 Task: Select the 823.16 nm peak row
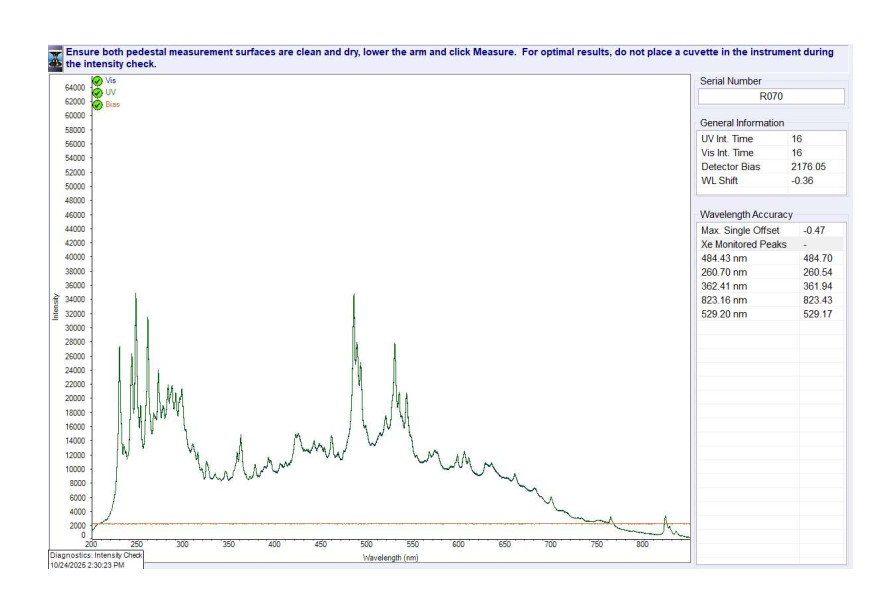771,300
